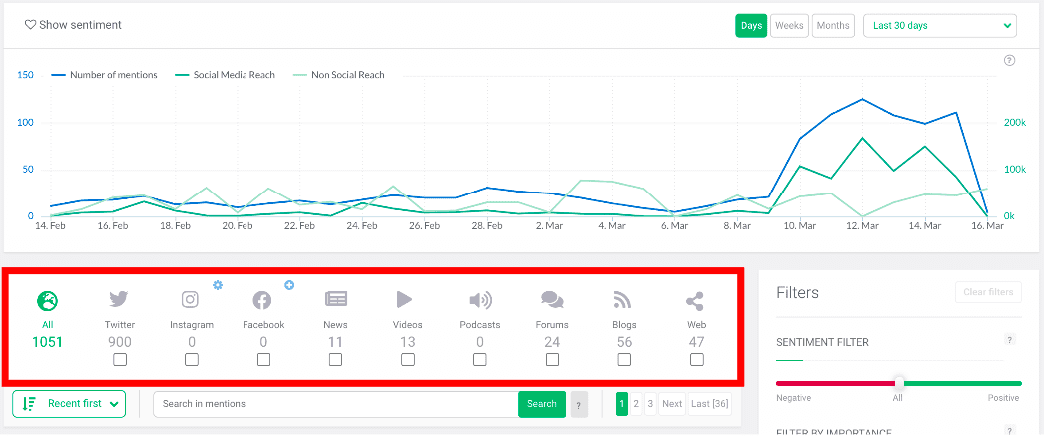Screen dimensions: 1044x438
Task: Click the Clear filters button
Action: click(x=987, y=292)
